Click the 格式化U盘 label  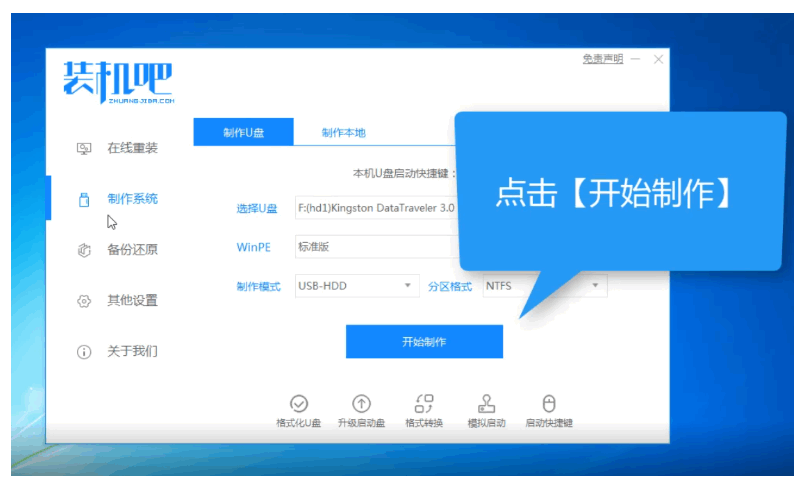click(299, 423)
